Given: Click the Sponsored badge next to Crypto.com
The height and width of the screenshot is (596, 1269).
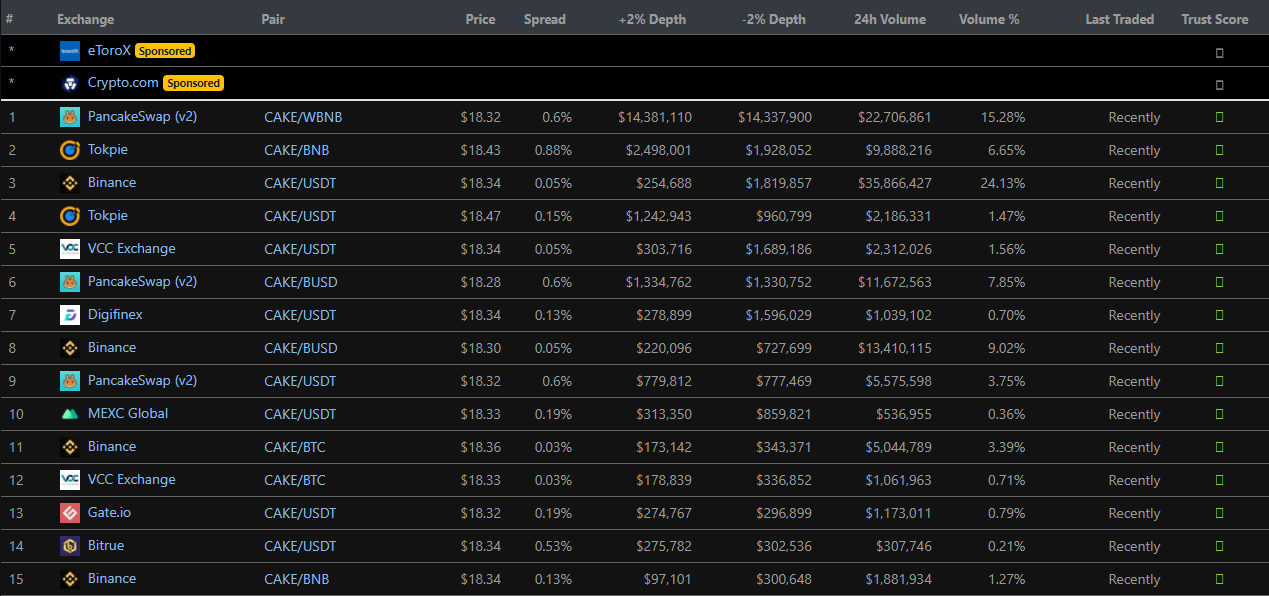Looking at the screenshot, I should click(193, 84).
